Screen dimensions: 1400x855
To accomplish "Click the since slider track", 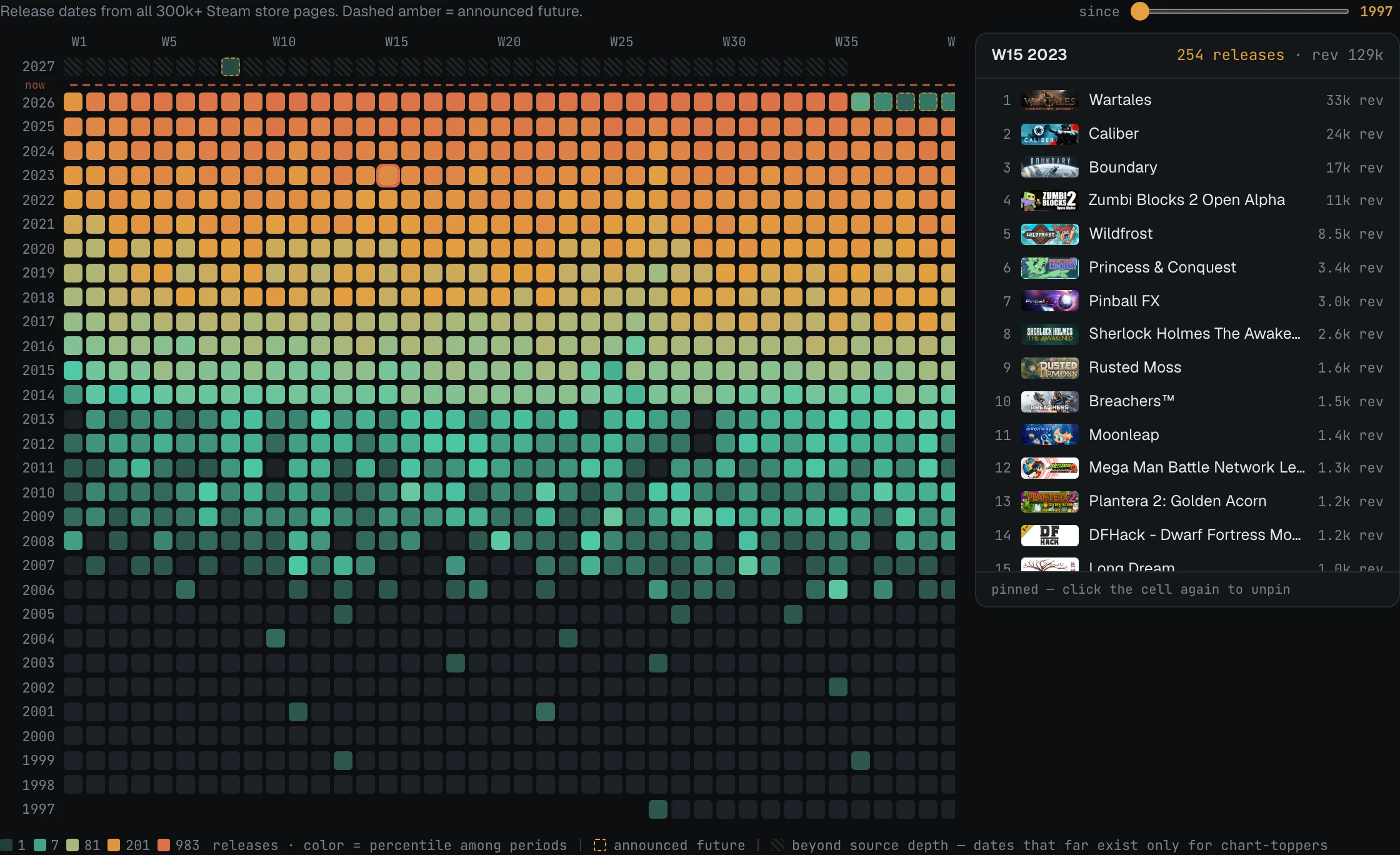I will [x=1239, y=11].
